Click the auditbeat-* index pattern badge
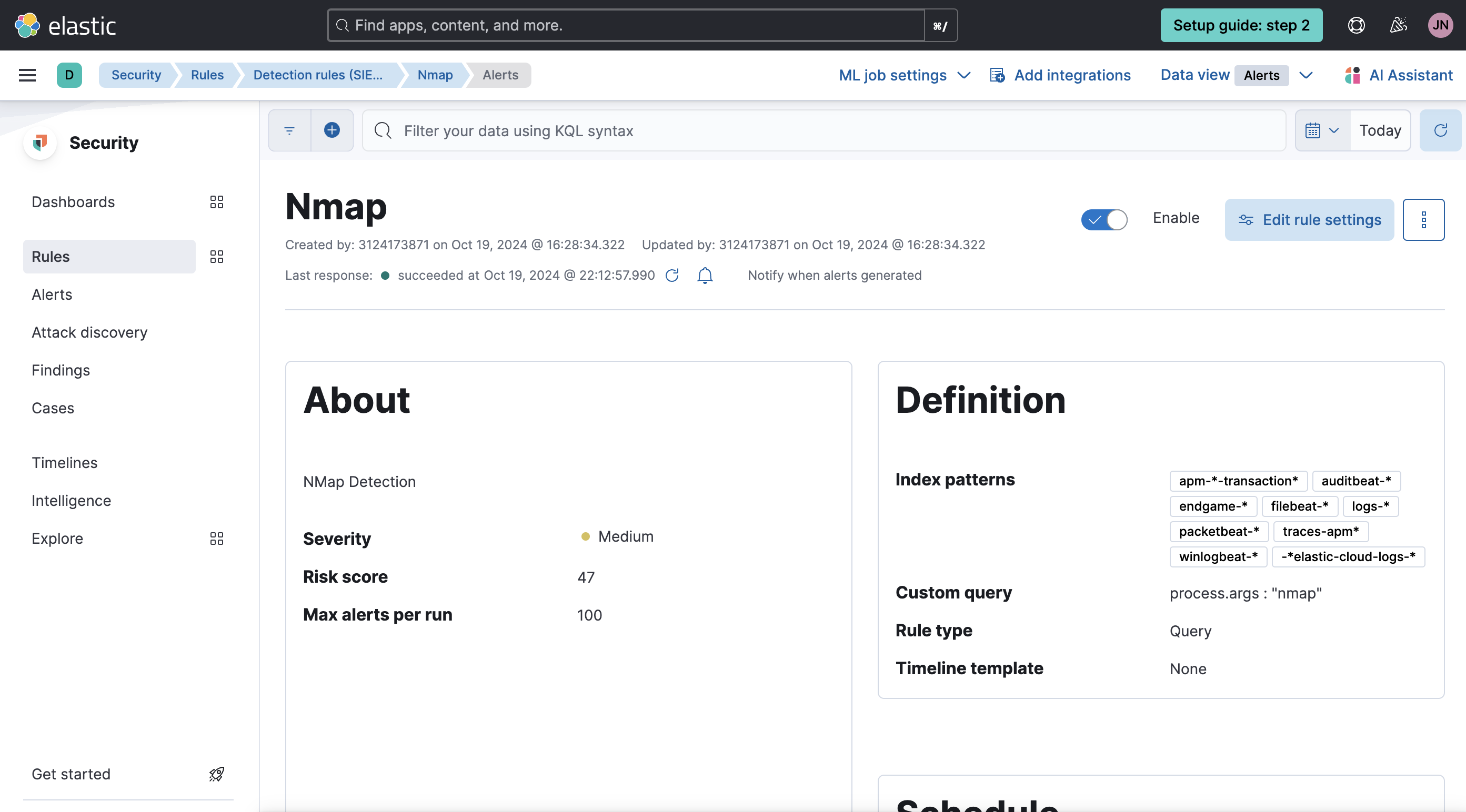 tap(1356, 481)
